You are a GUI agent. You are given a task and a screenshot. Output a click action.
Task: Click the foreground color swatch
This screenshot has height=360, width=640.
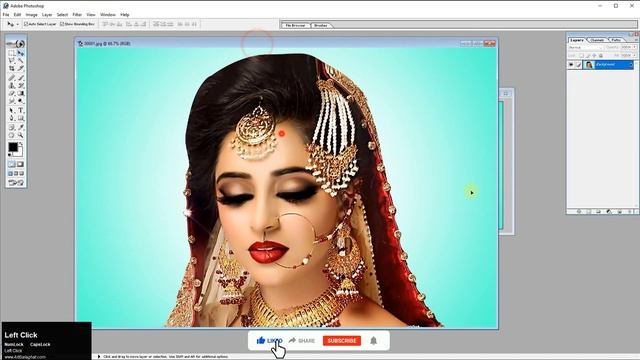coord(13,147)
